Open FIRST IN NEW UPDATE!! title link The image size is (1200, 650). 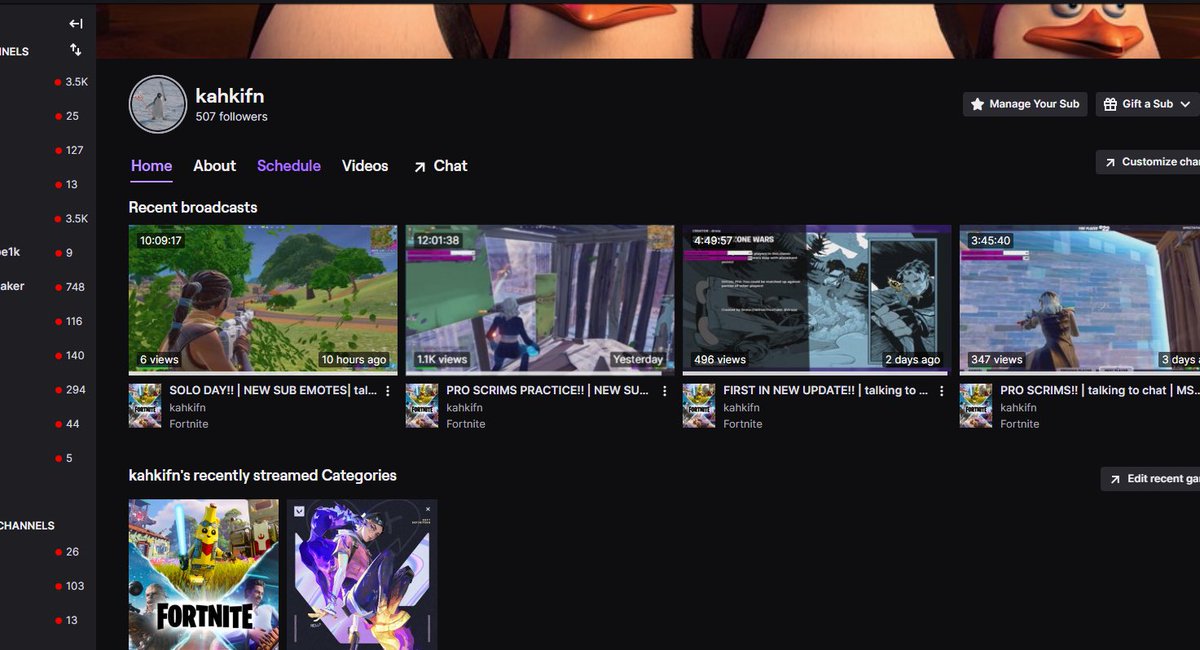(x=826, y=391)
